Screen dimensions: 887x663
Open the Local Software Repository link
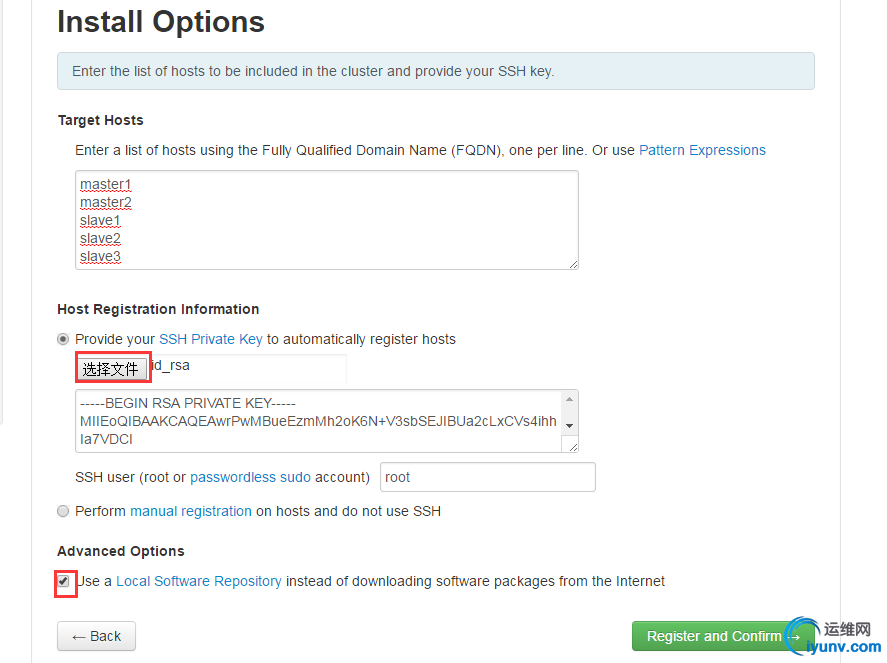point(198,581)
